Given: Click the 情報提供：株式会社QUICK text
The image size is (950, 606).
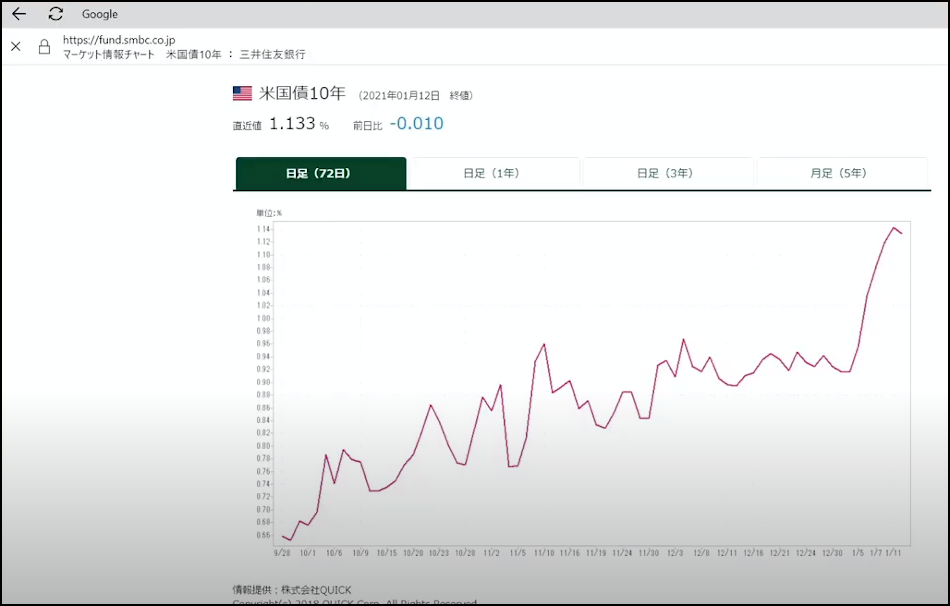Looking at the screenshot, I should (292, 590).
